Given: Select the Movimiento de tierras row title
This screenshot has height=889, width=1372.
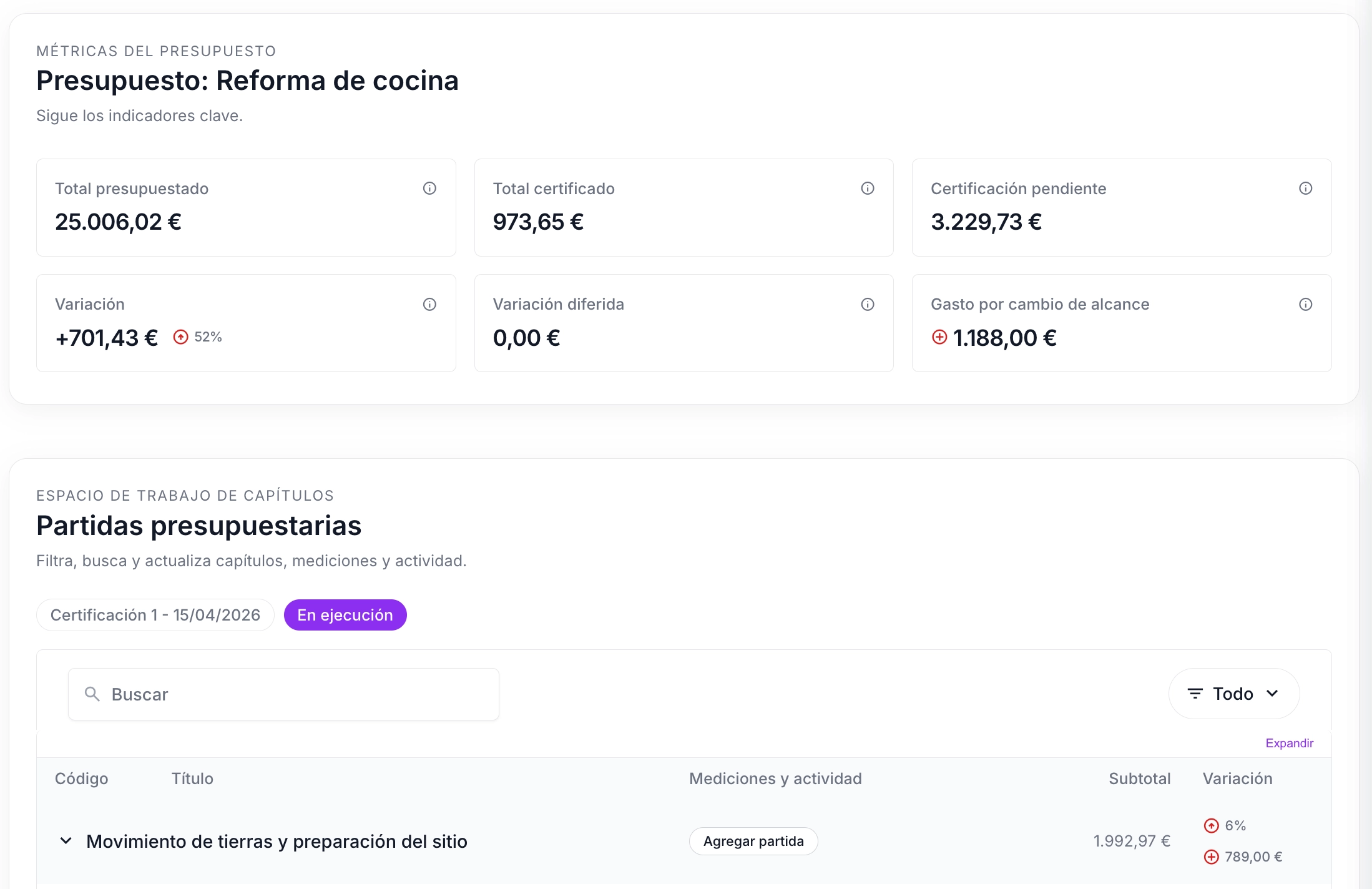Looking at the screenshot, I should (277, 841).
